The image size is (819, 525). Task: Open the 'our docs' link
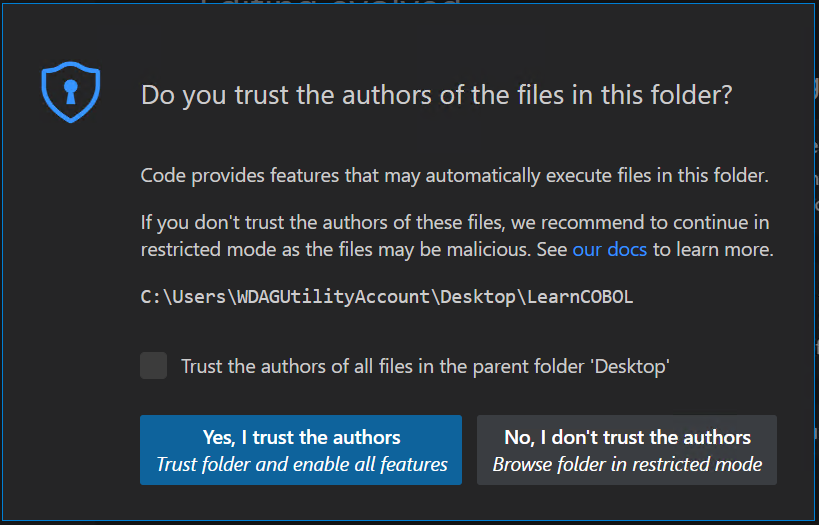pyautogui.click(x=609, y=249)
